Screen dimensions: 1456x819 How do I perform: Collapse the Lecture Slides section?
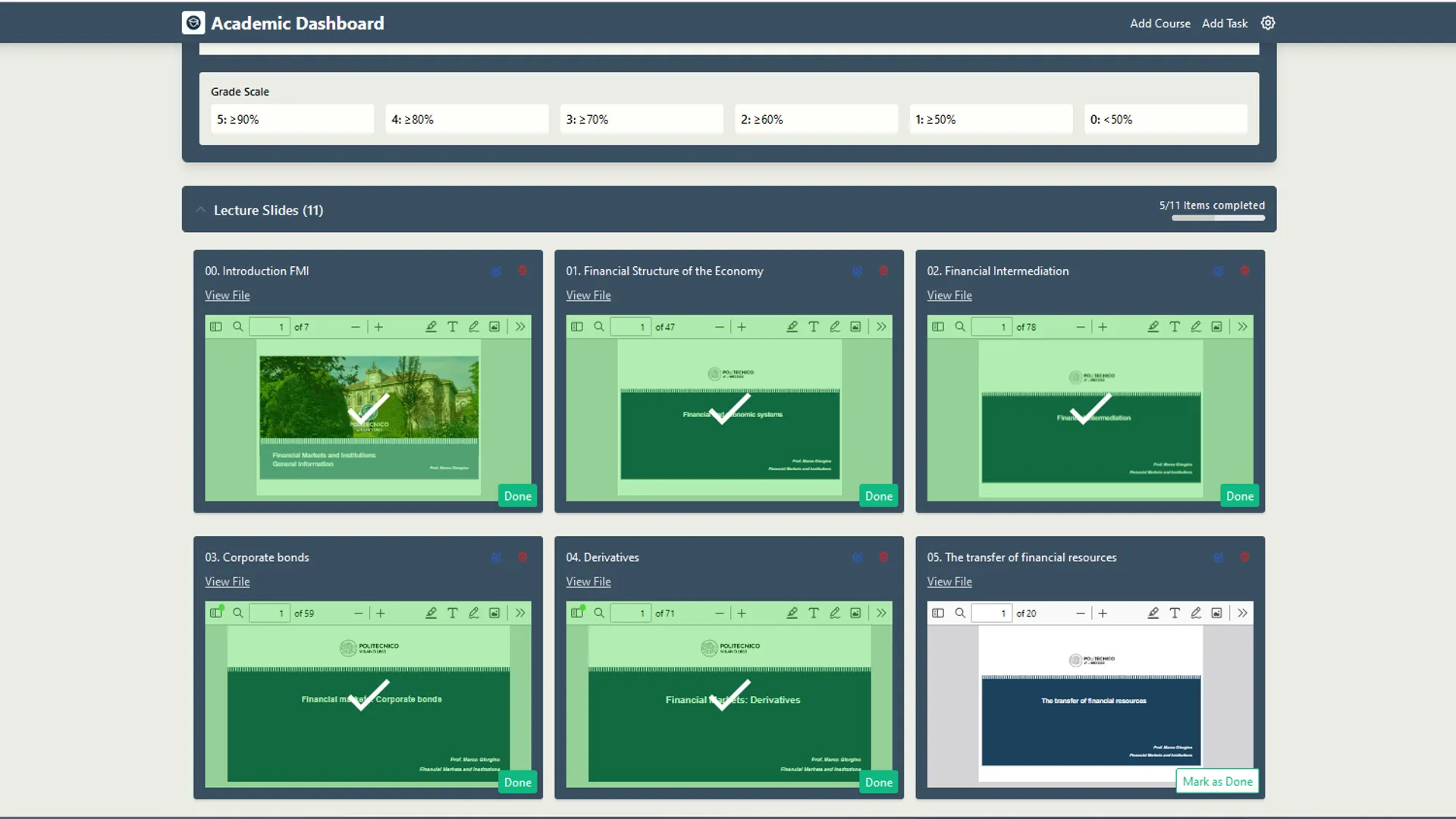click(200, 210)
